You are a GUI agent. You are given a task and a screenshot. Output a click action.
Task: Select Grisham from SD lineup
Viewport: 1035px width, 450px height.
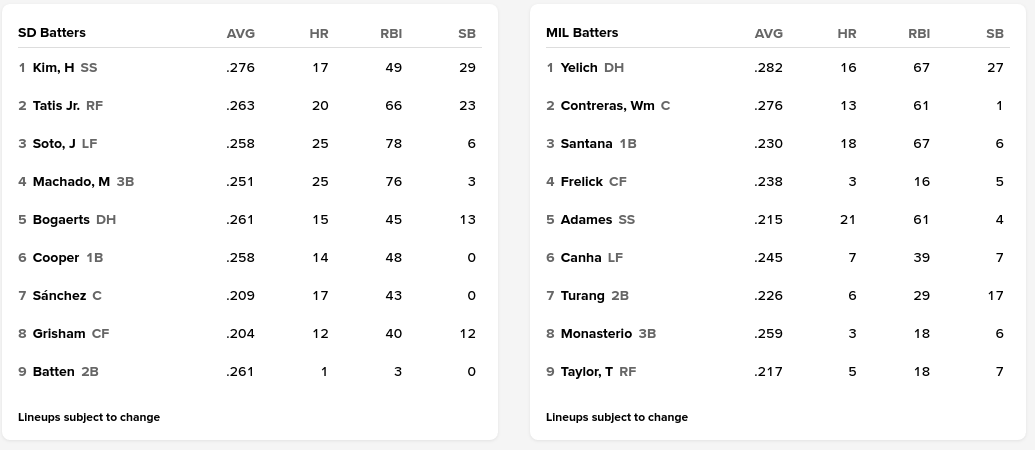(x=59, y=334)
